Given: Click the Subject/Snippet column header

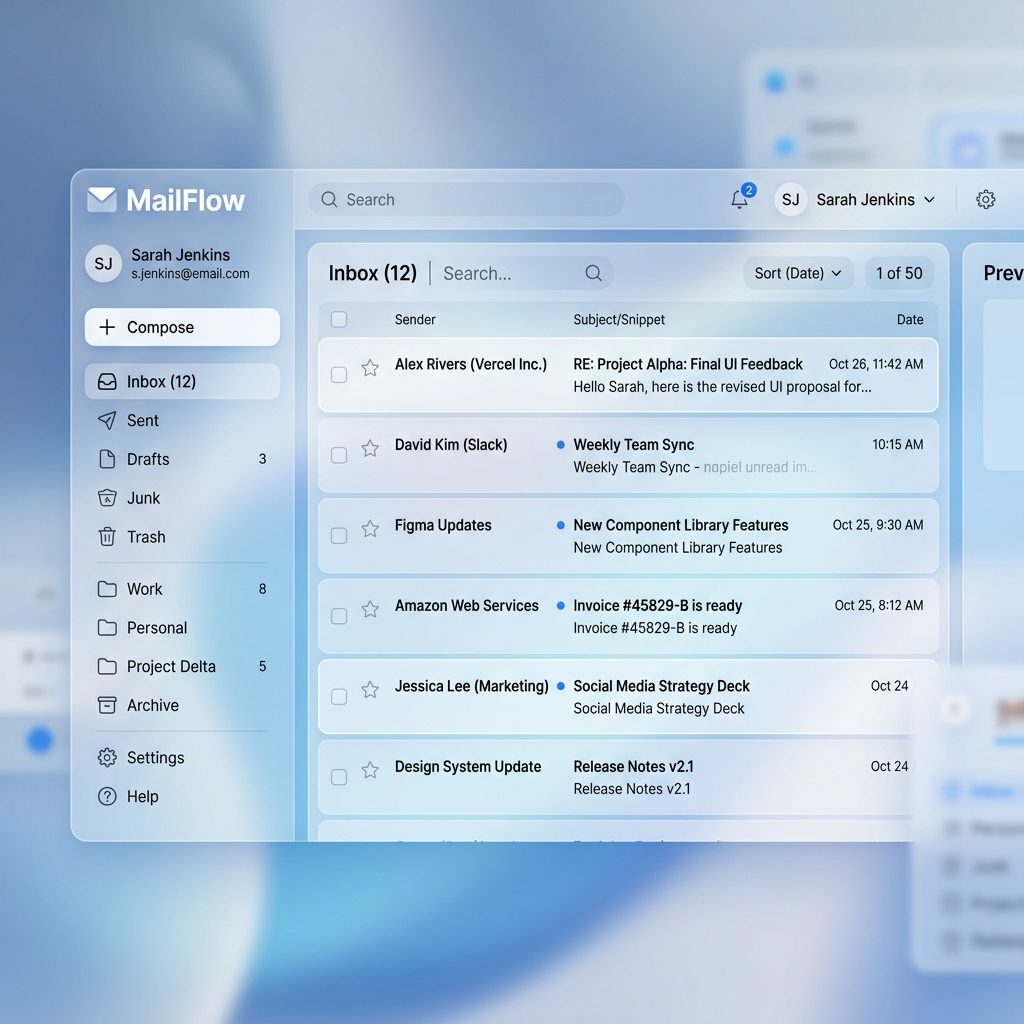Looking at the screenshot, I should coord(618,319).
